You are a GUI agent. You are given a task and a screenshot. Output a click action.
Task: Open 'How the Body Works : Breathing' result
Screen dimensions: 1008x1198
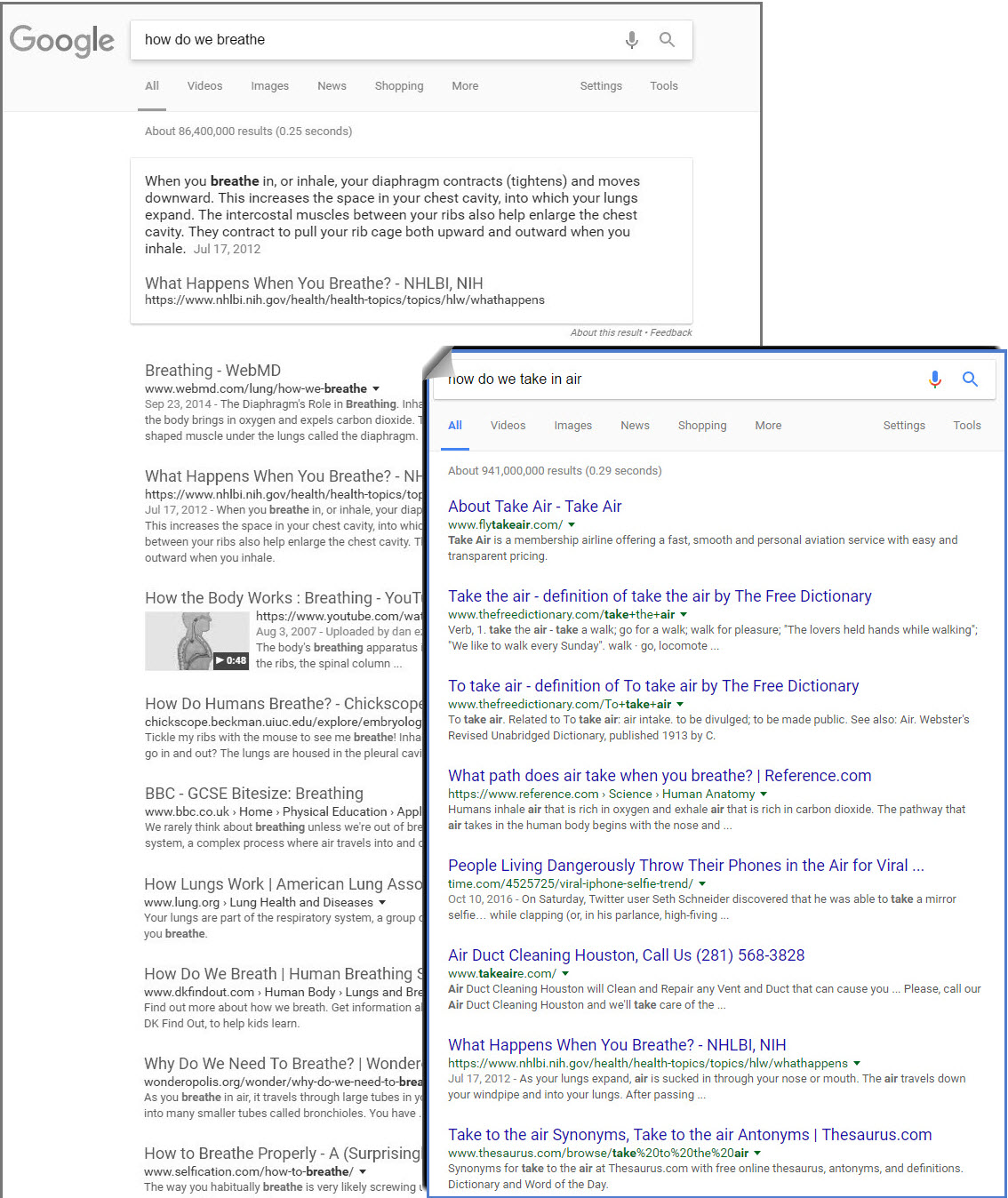pyautogui.click(x=284, y=598)
